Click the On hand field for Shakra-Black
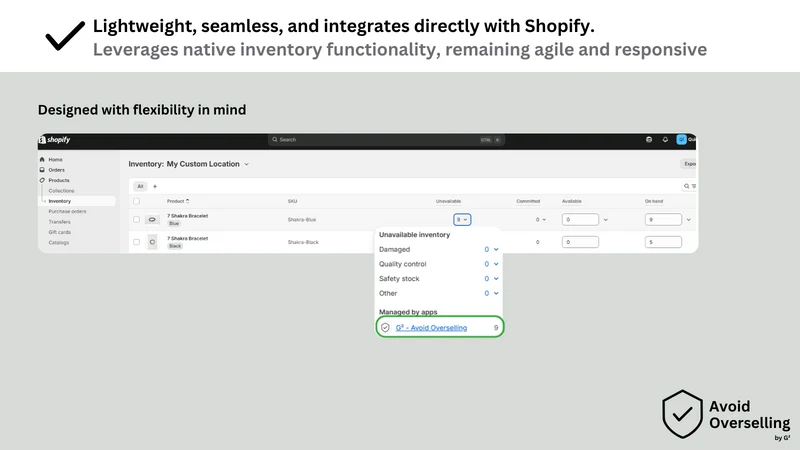 coord(663,242)
